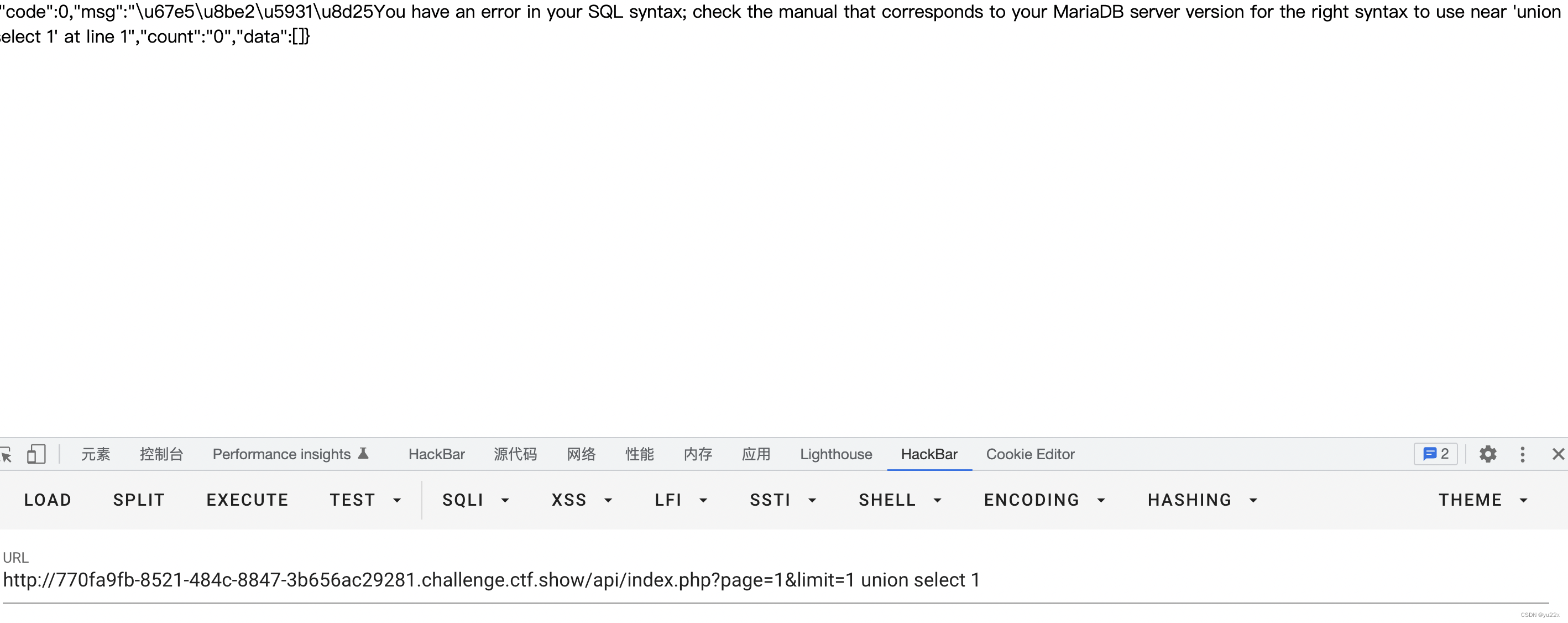The image size is (1568, 623).
Task: Expand the XSS options dropdown
Action: [609, 500]
